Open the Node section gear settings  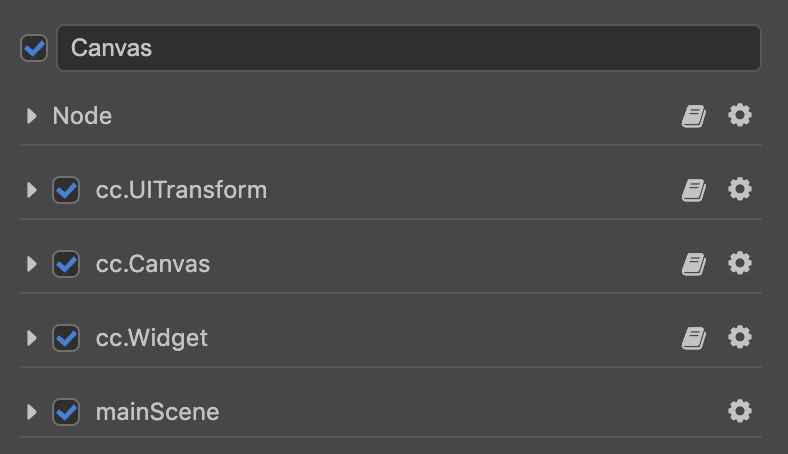coord(740,115)
